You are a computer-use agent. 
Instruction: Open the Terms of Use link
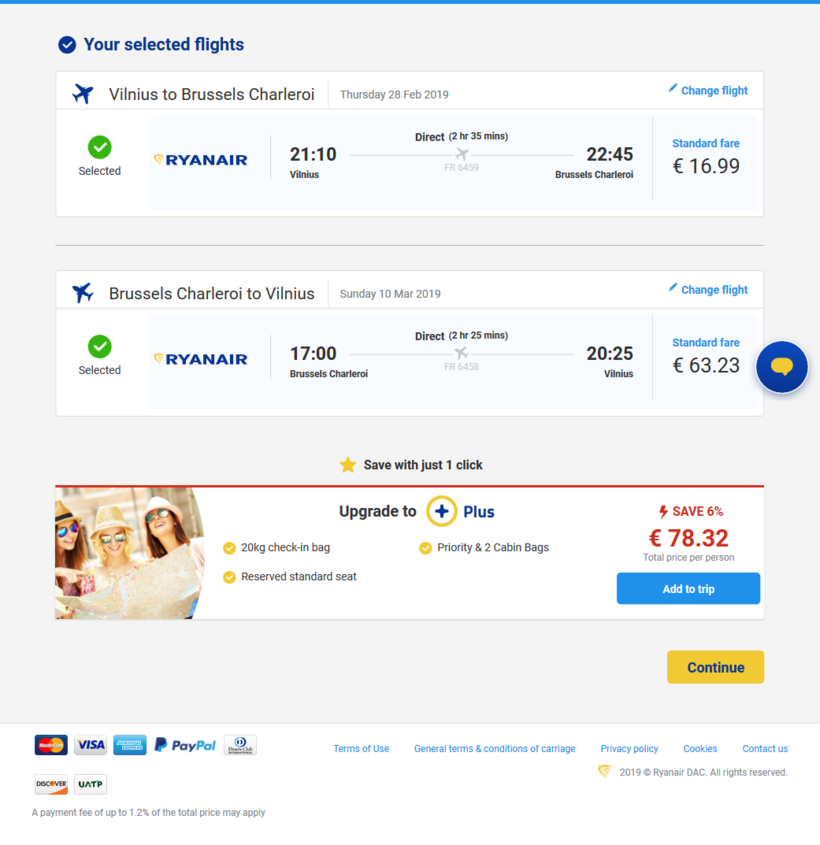click(x=361, y=749)
